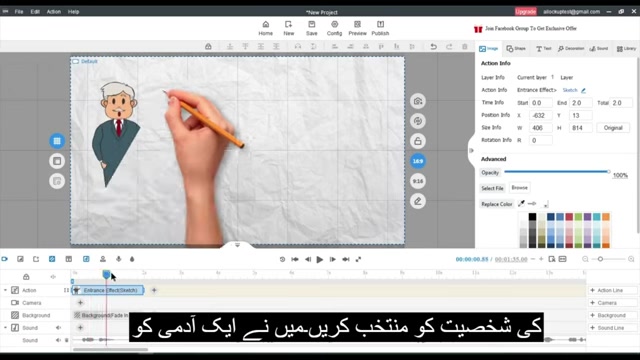This screenshot has height=360, width=640.
Task: Lock the selected object in toolbar
Action: tap(208, 47)
